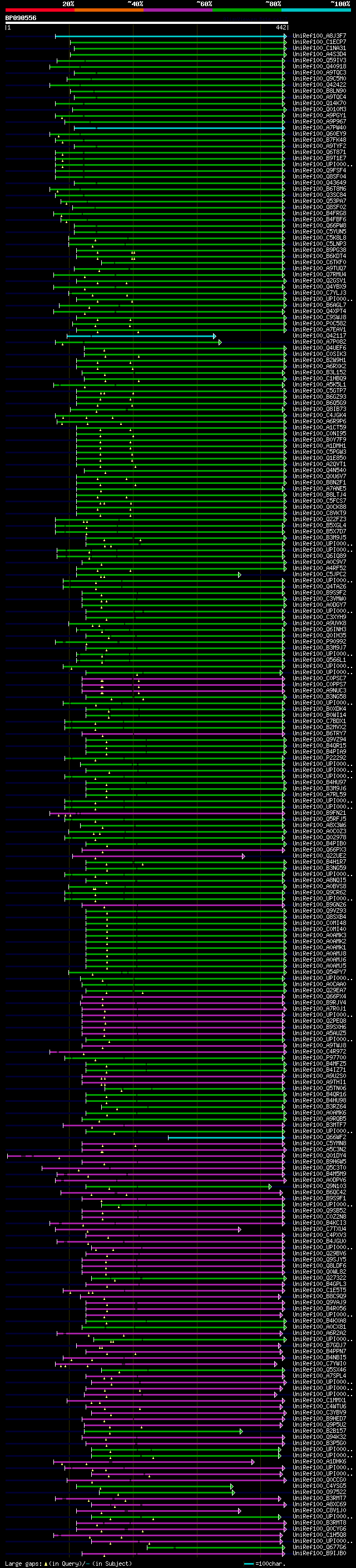Click label UniRef100_Q59IV3
This screenshot has height=1568, width=356.
319,60
